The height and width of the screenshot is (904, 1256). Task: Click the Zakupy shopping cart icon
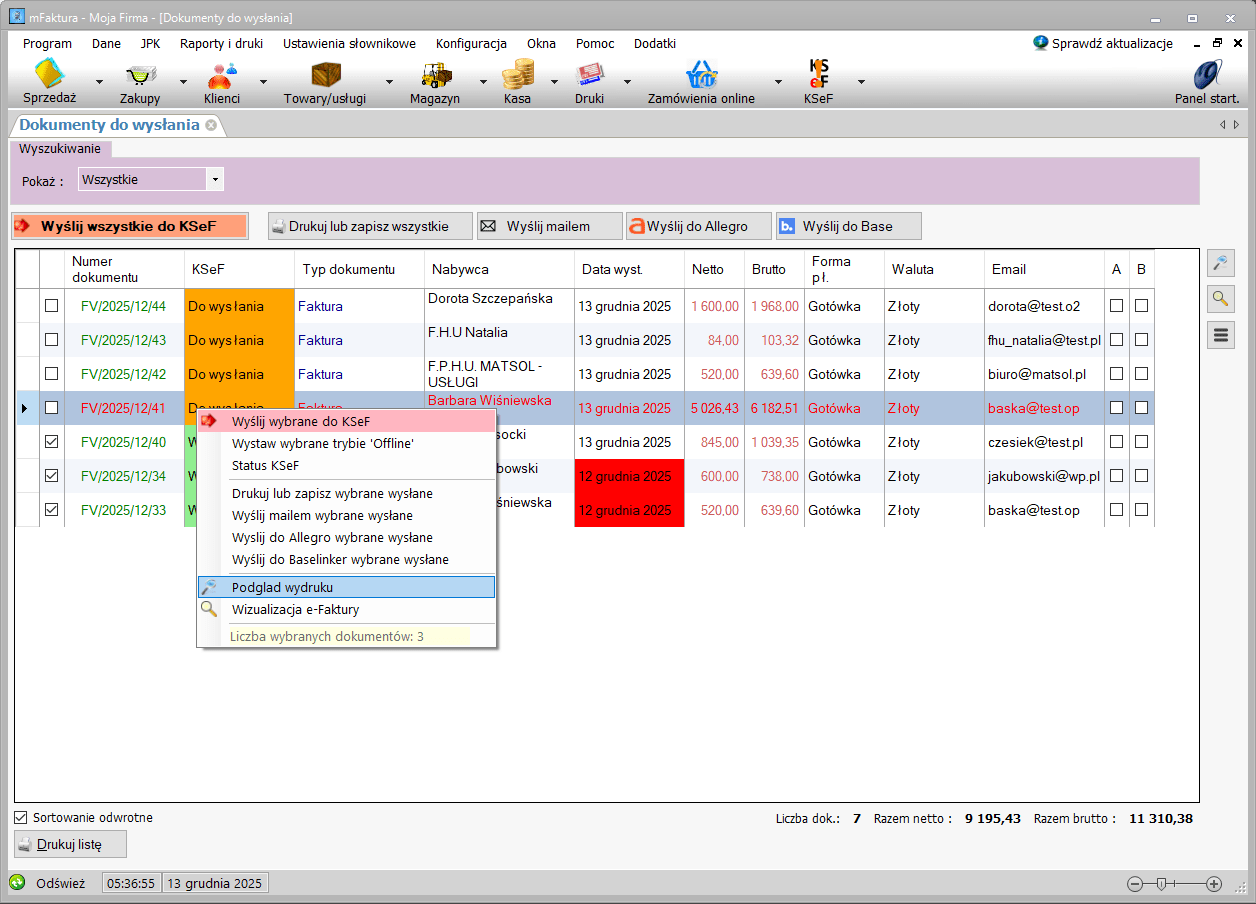point(139,77)
